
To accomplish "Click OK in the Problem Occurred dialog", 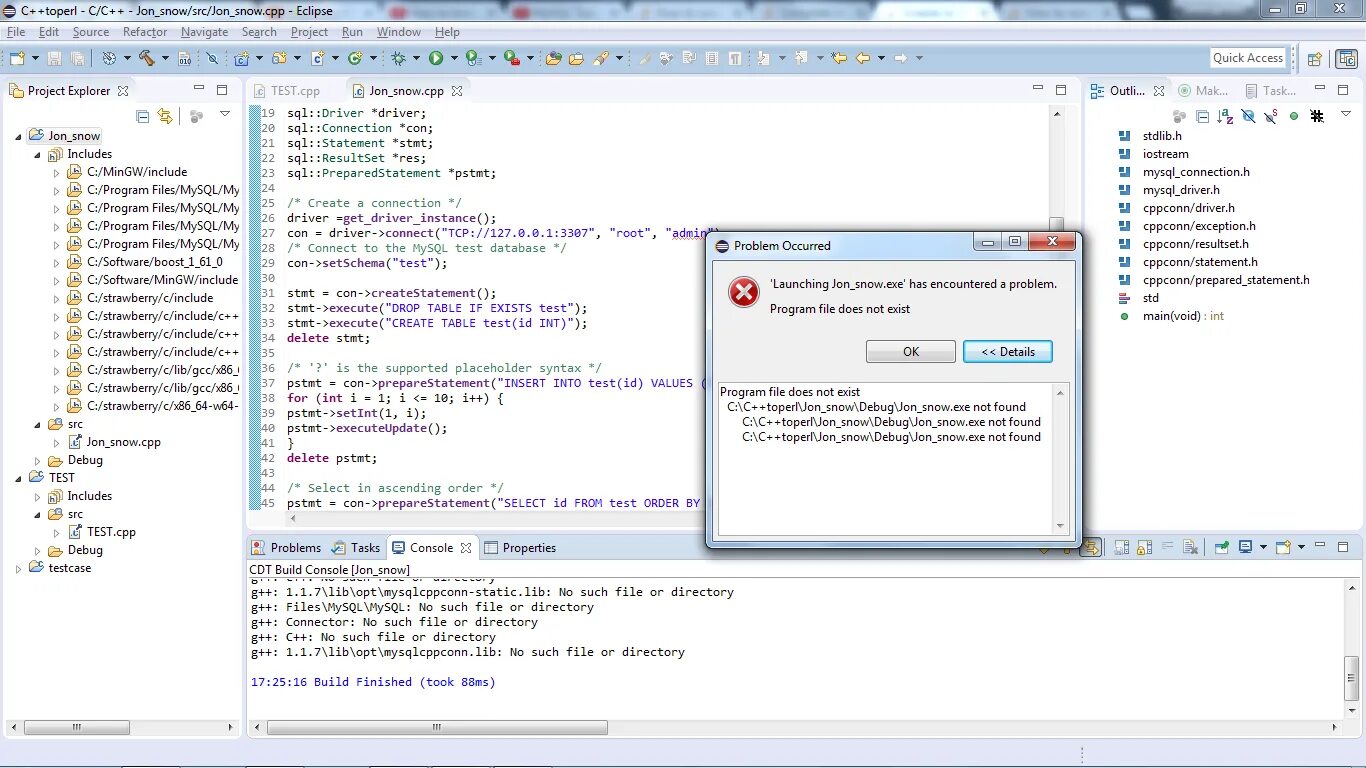I will pos(911,352).
